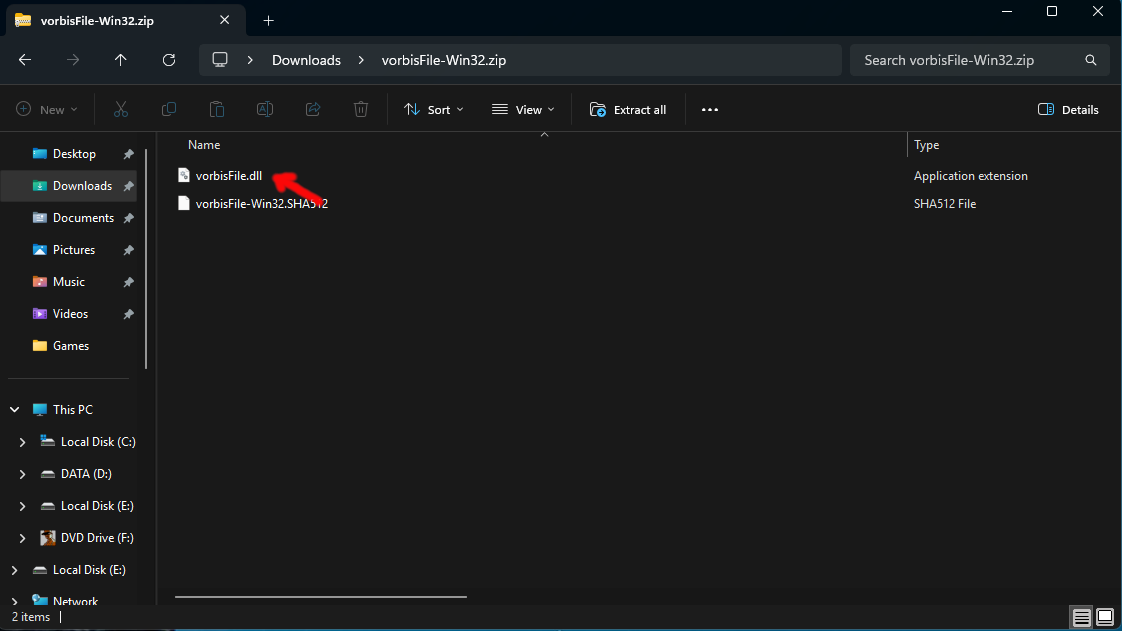Click the search magnifier icon
1122x631 pixels.
coord(1091,60)
